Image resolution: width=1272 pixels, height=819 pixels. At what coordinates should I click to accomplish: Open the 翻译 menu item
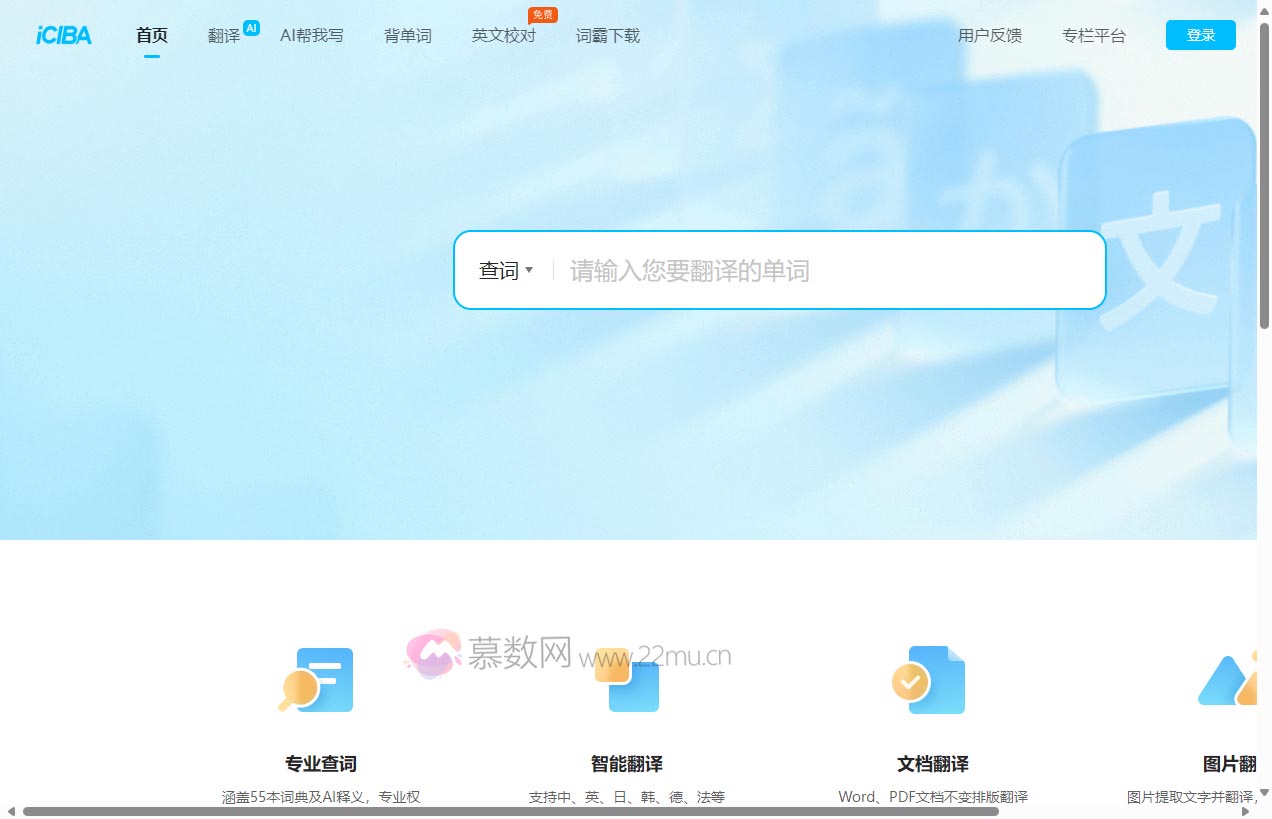point(224,36)
